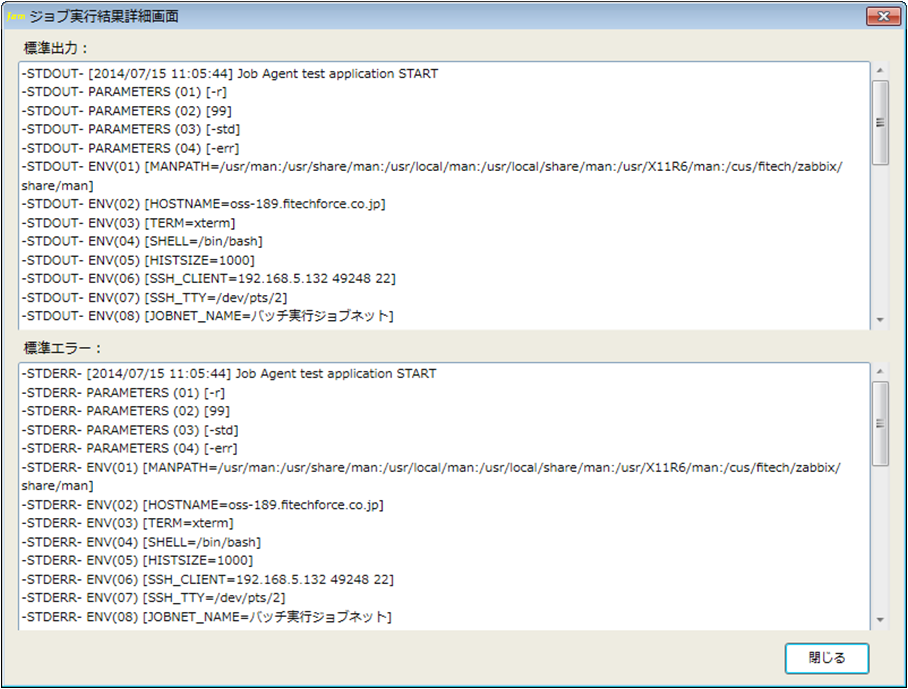
Task: Click the 標準エラー scroll up arrow
Action: click(880, 371)
